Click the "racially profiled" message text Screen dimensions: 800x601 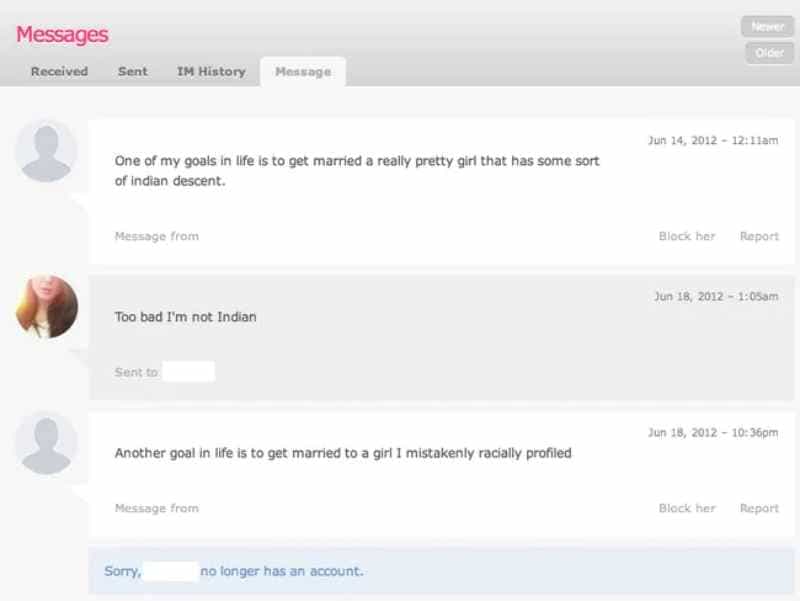click(343, 453)
